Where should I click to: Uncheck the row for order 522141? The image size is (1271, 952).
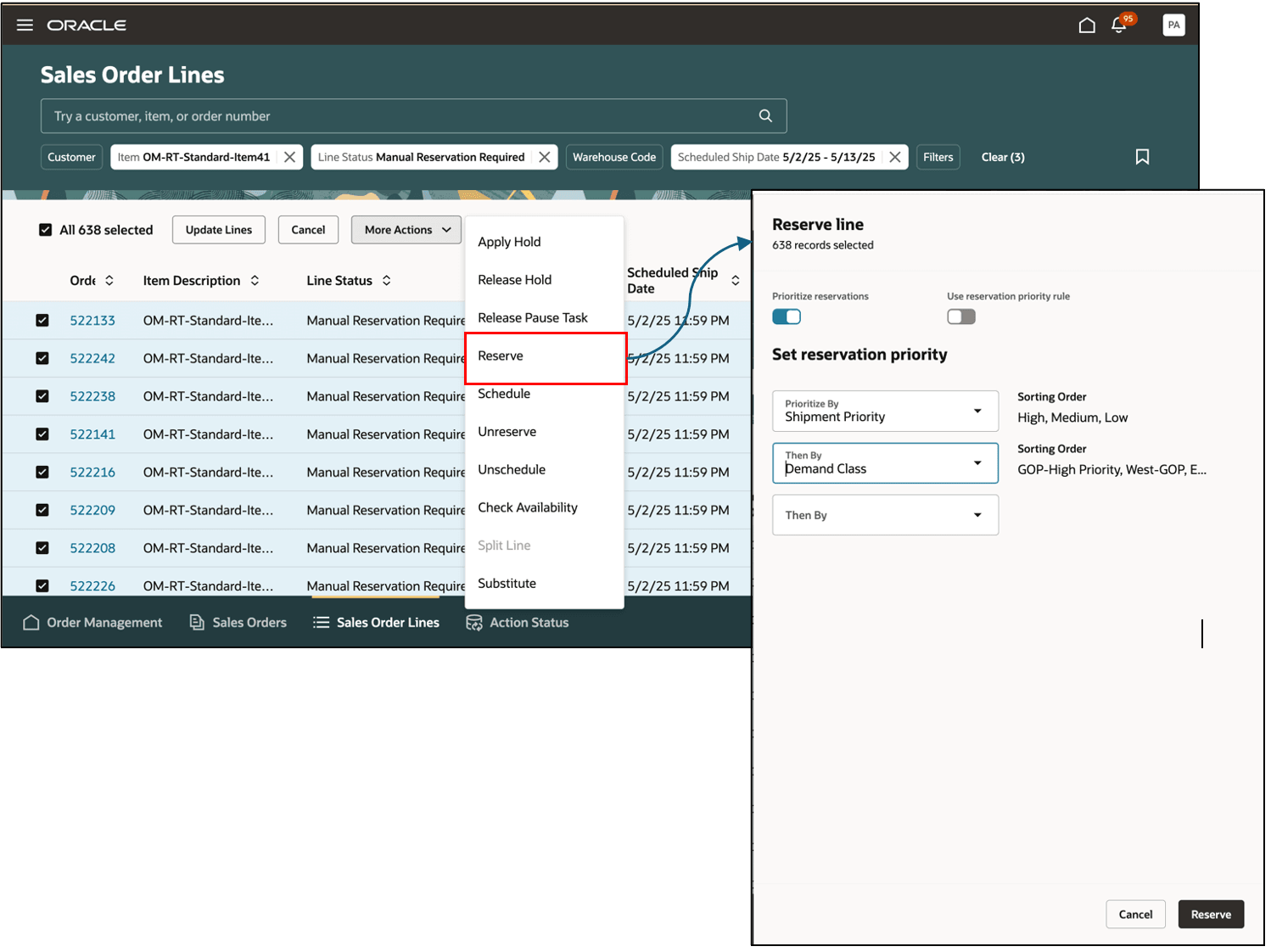[x=42, y=434]
